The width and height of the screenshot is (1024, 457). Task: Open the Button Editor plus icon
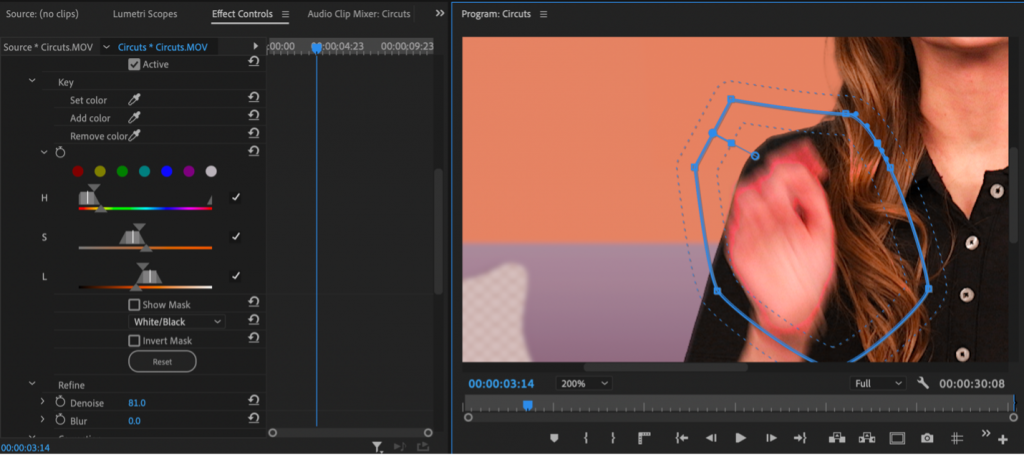tap(1002, 439)
